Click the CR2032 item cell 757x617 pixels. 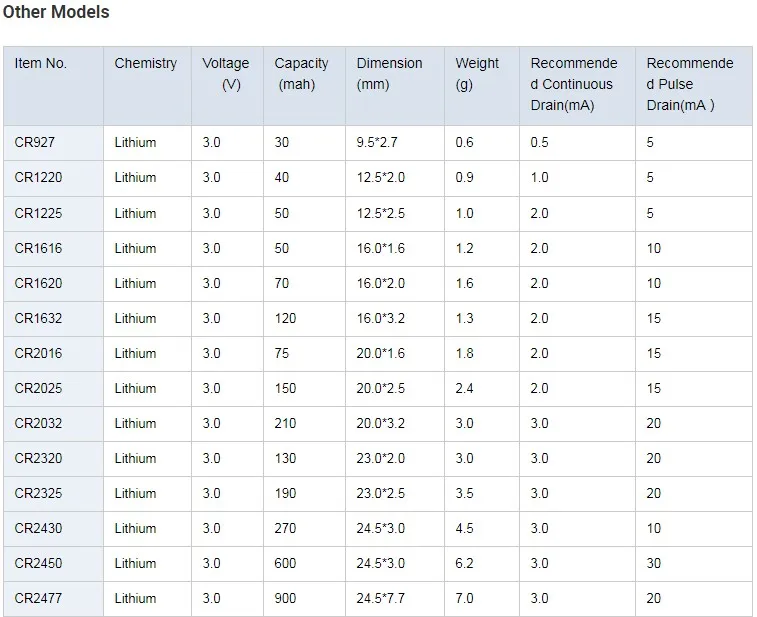(38, 423)
